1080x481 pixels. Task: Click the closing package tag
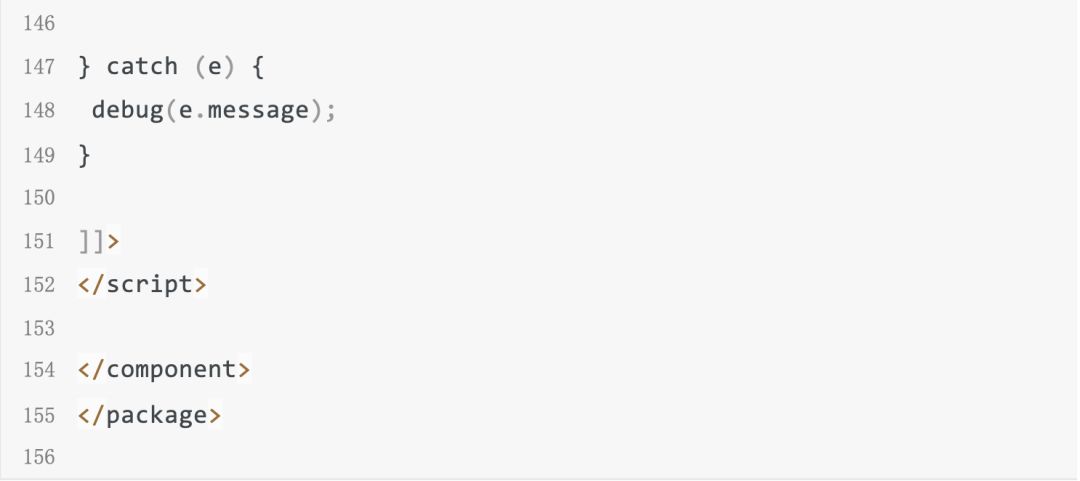(148, 414)
